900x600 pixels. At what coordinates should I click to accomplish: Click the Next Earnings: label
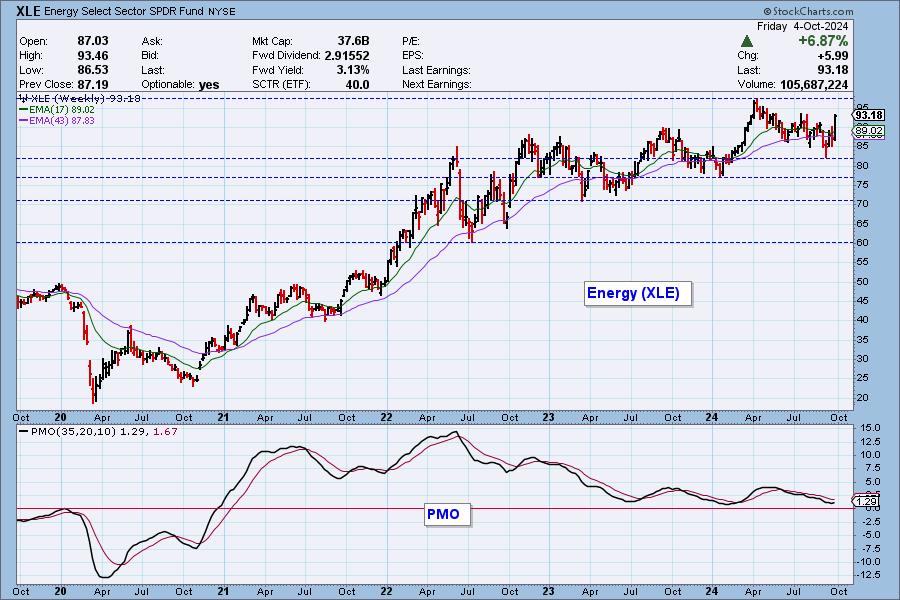(x=437, y=84)
